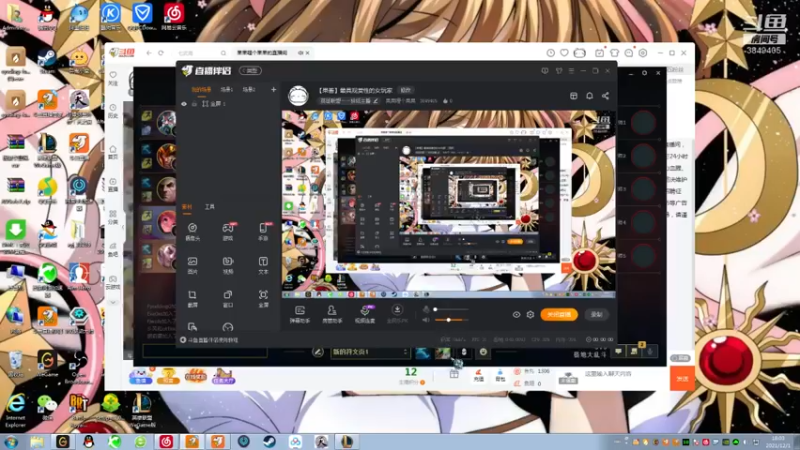Toggle visibility of the fullscreen source
This screenshot has height=450, width=800.
pos(184,104)
